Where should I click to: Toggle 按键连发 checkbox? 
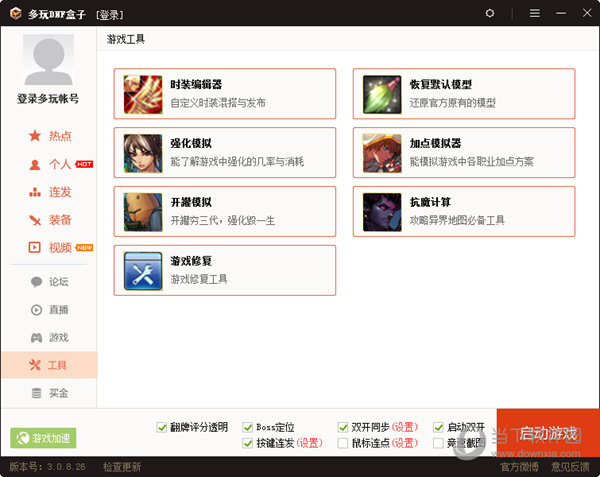point(248,443)
